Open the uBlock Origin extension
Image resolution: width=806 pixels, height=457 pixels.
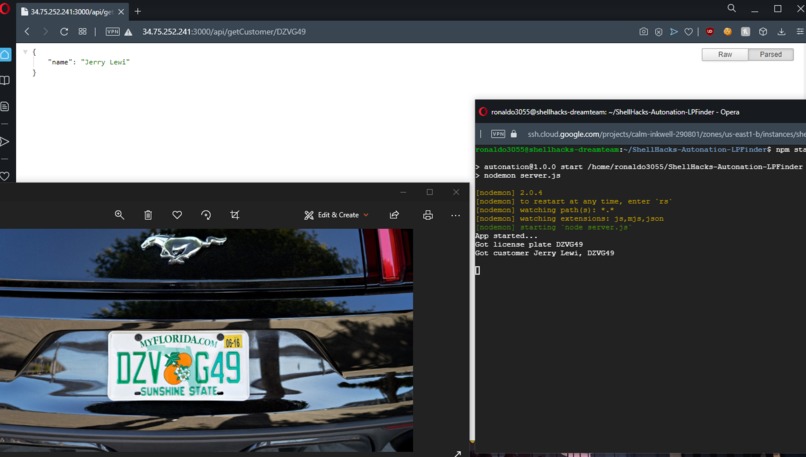click(x=710, y=31)
